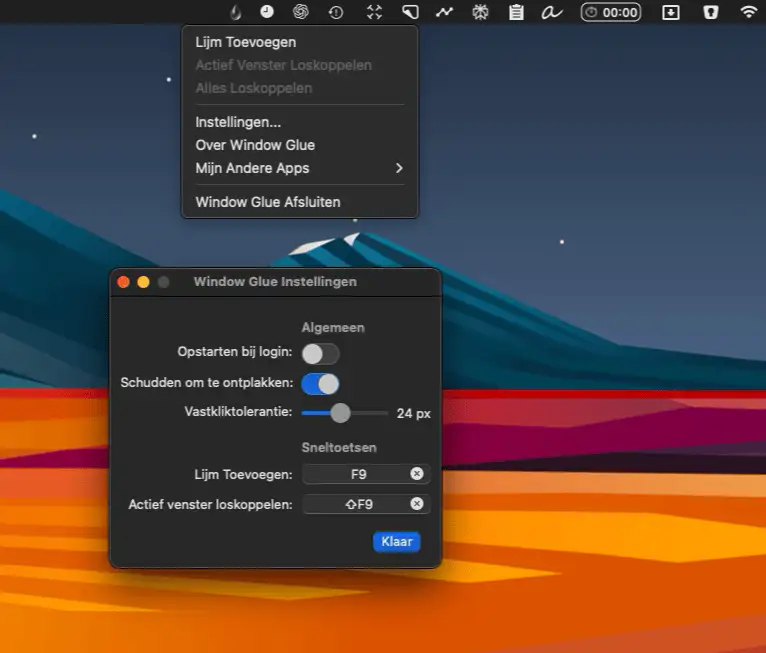Expand the Mijn Andere Apps submenu arrow
The height and width of the screenshot is (653, 766).
click(x=399, y=168)
